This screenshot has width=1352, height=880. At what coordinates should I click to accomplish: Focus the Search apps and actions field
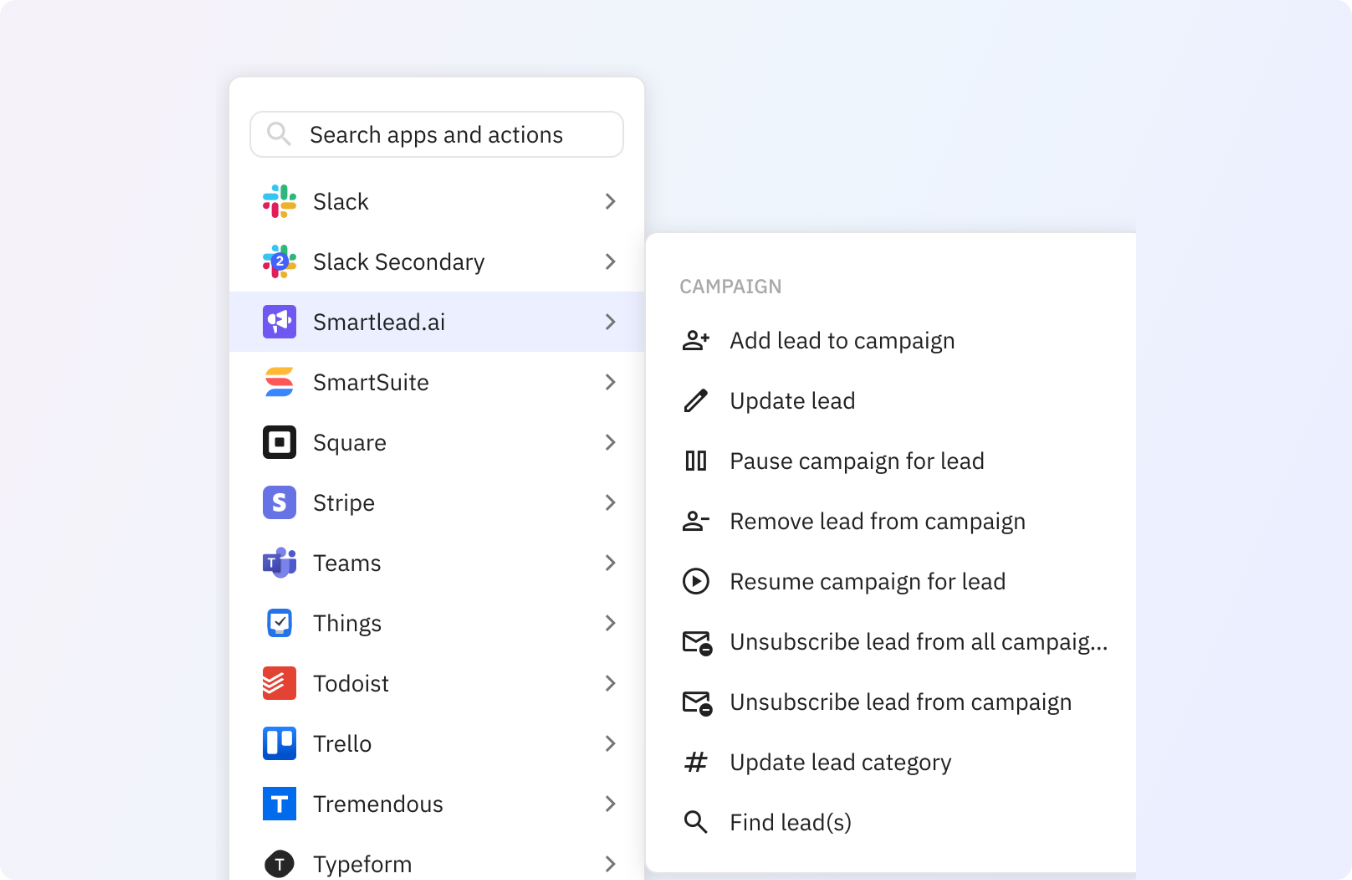(436, 134)
